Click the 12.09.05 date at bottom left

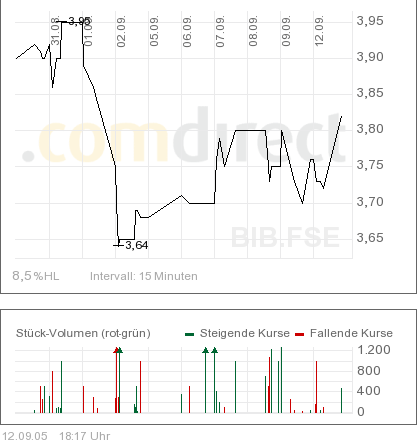(25, 436)
